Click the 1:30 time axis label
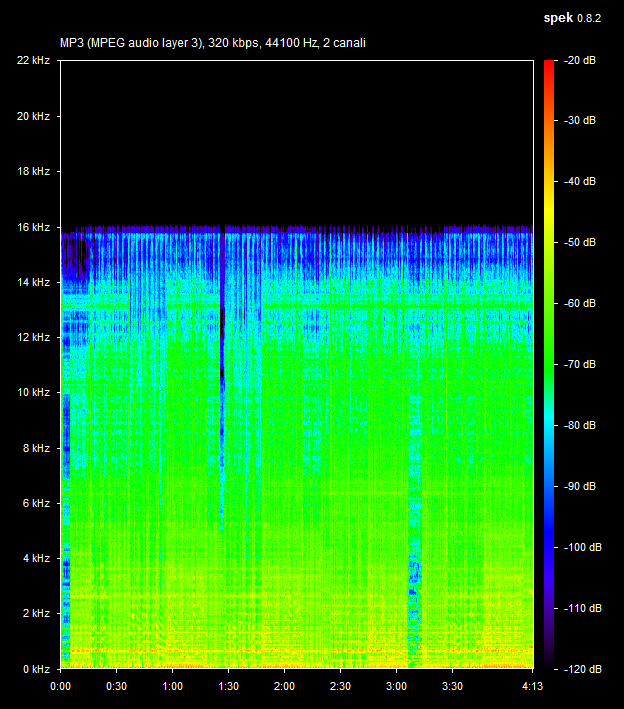The width and height of the screenshot is (624, 709). 228,686
